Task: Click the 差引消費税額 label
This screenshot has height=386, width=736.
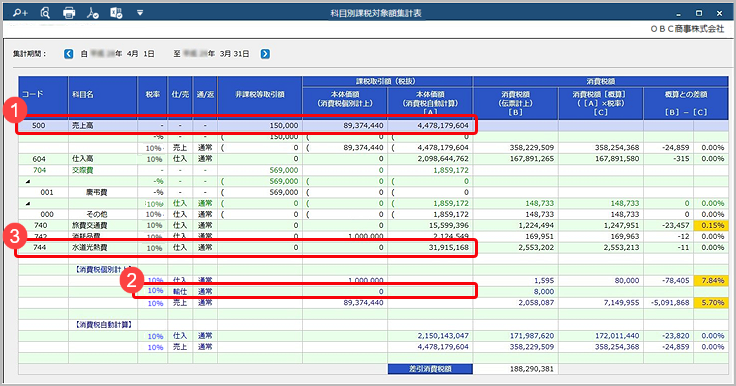Action: [x=430, y=369]
